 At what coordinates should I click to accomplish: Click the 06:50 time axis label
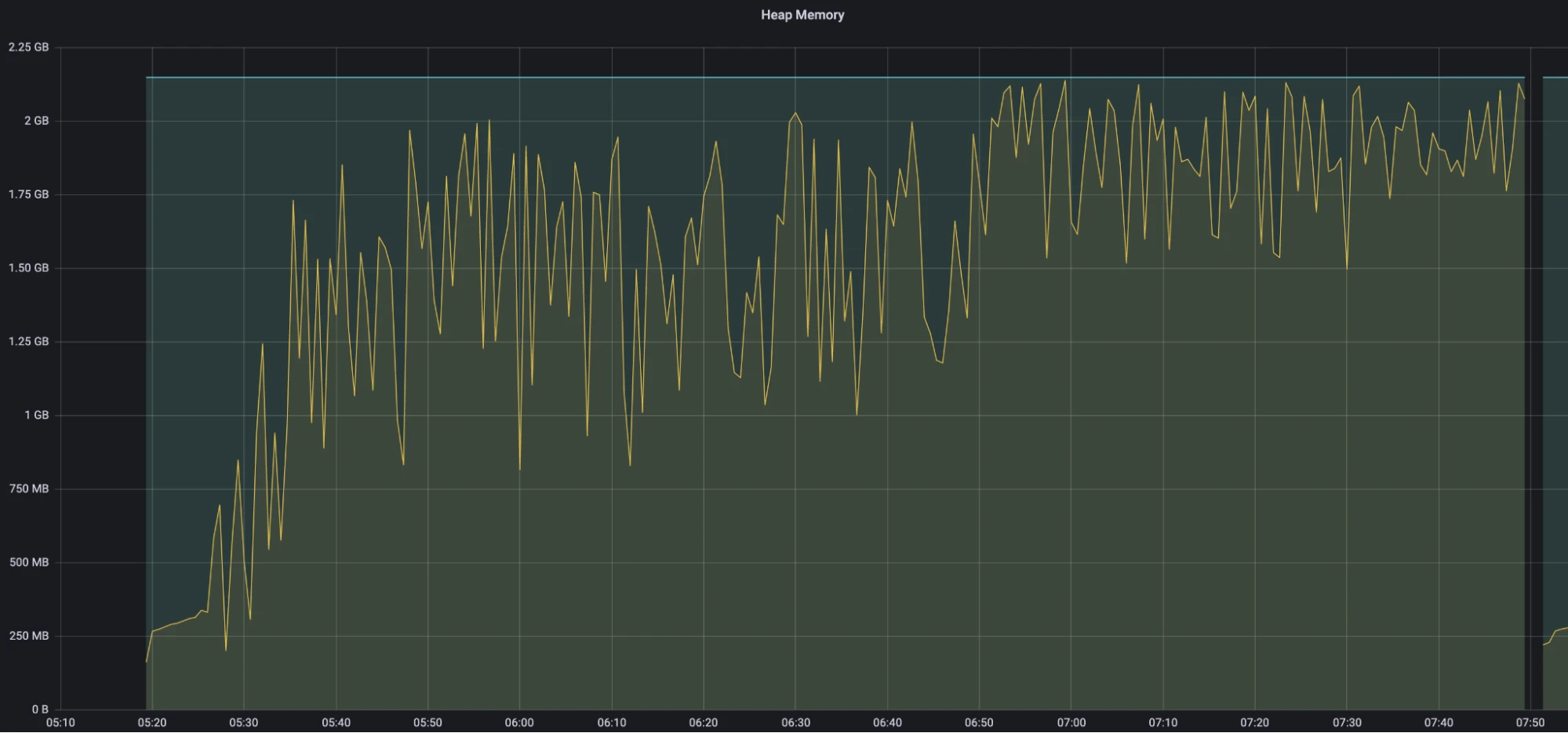tap(979, 722)
